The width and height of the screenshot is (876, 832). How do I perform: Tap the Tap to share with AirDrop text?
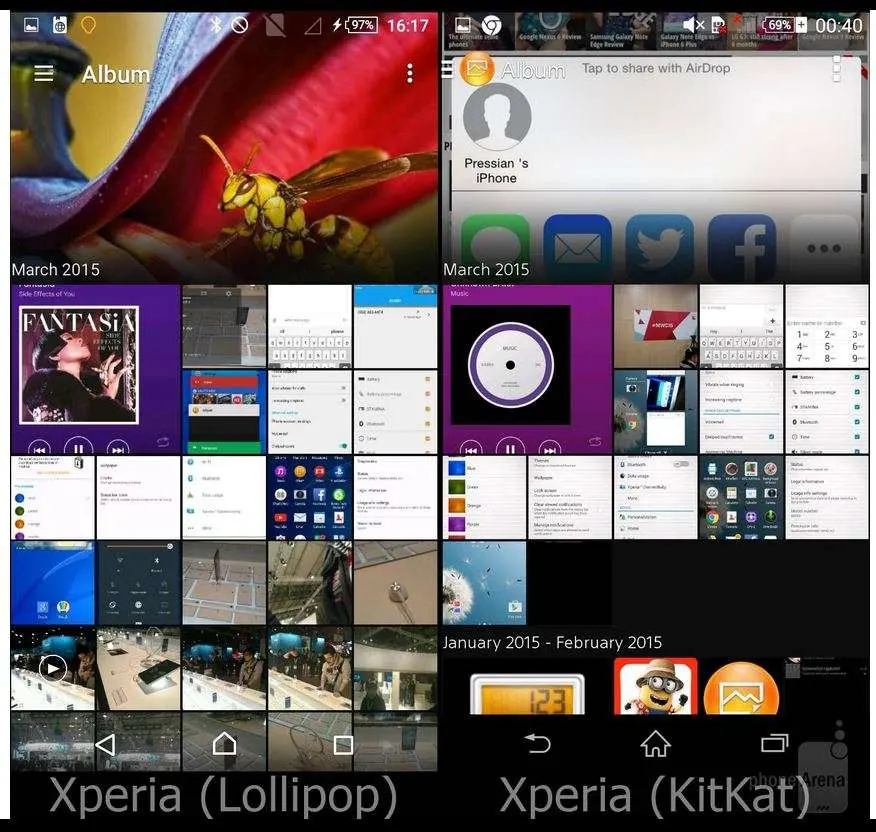pos(656,68)
